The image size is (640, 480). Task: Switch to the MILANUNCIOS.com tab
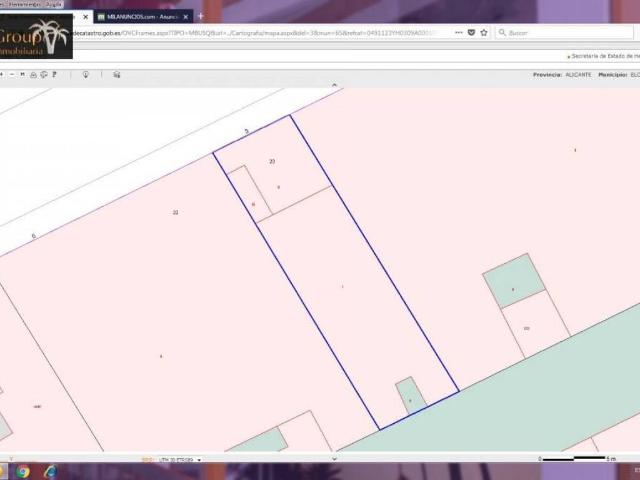coord(140,16)
